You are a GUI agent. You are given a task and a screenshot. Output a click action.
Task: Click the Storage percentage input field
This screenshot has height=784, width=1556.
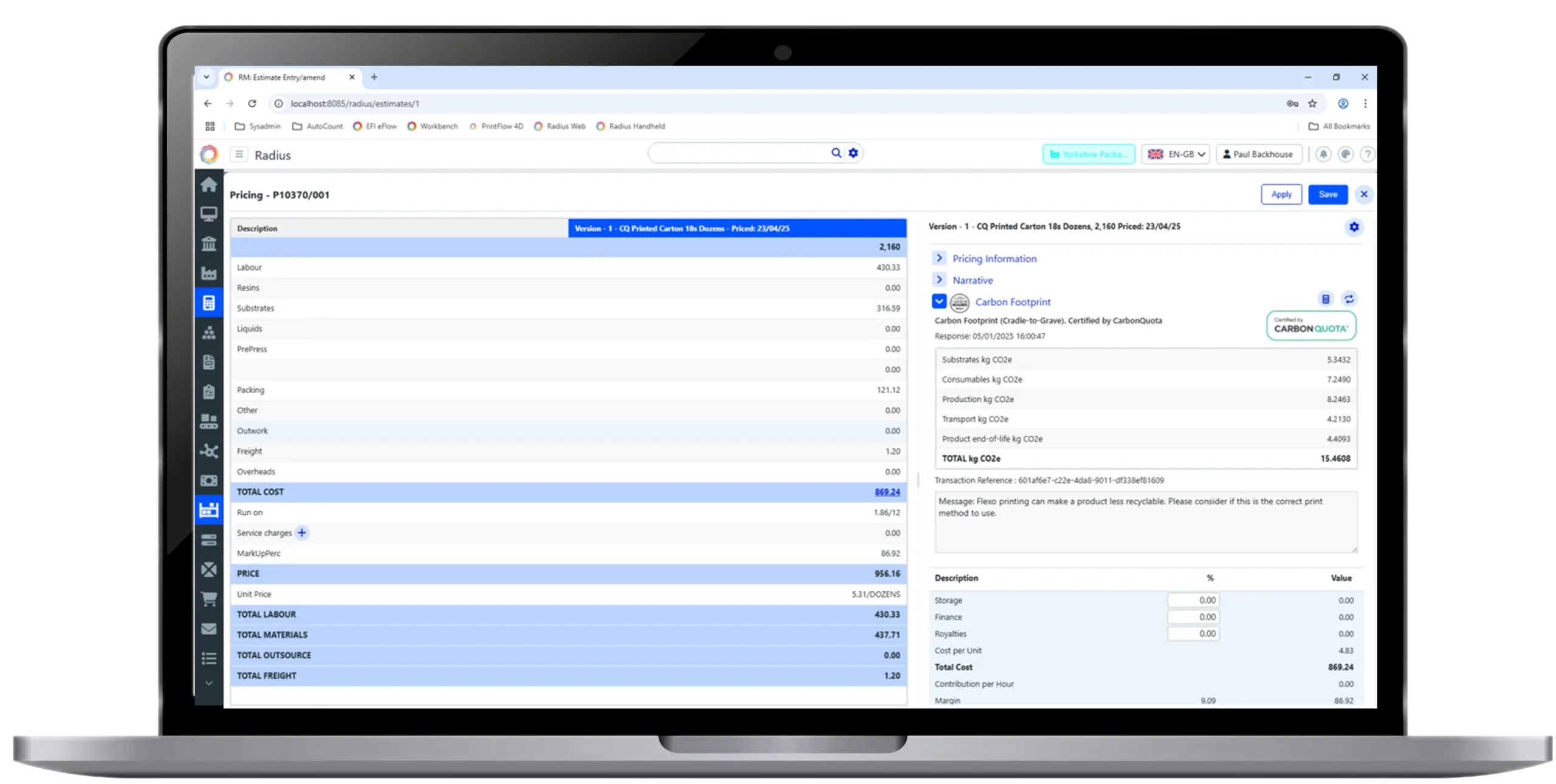point(1193,600)
